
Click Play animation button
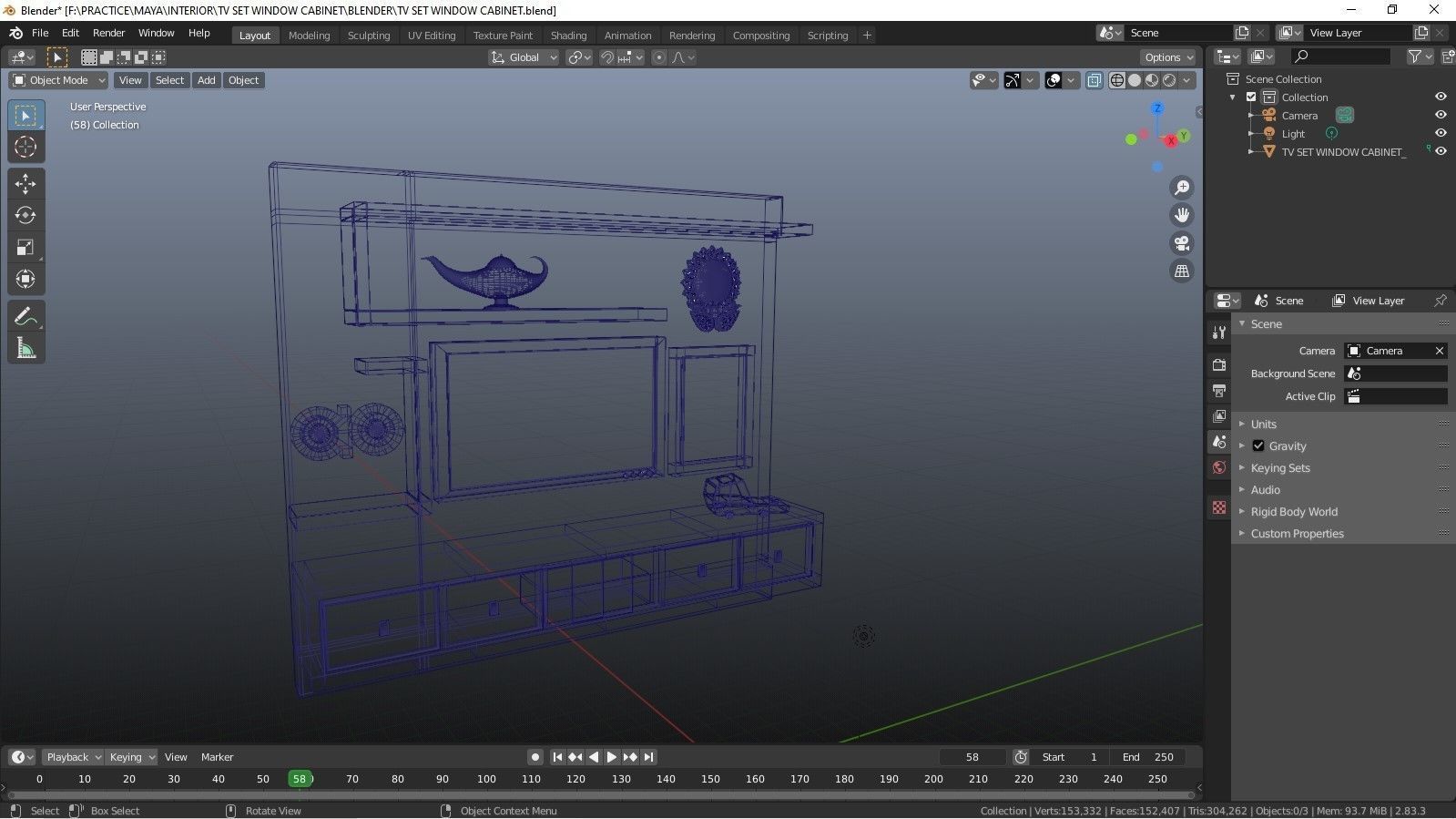coord(612,757)
